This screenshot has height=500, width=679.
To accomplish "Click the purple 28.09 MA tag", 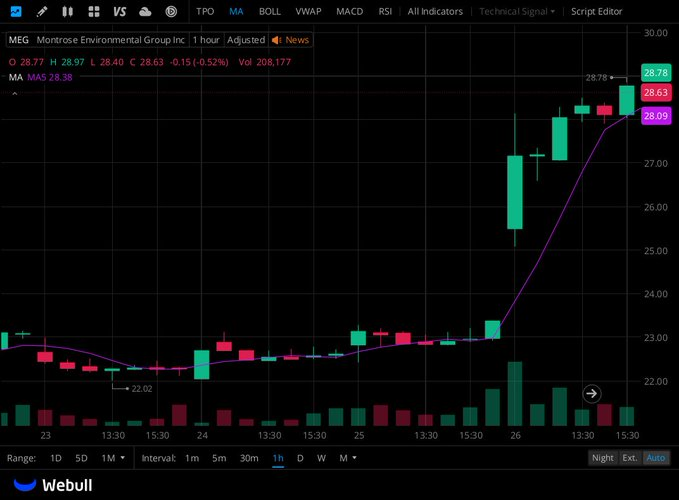I will coord(656,116).
